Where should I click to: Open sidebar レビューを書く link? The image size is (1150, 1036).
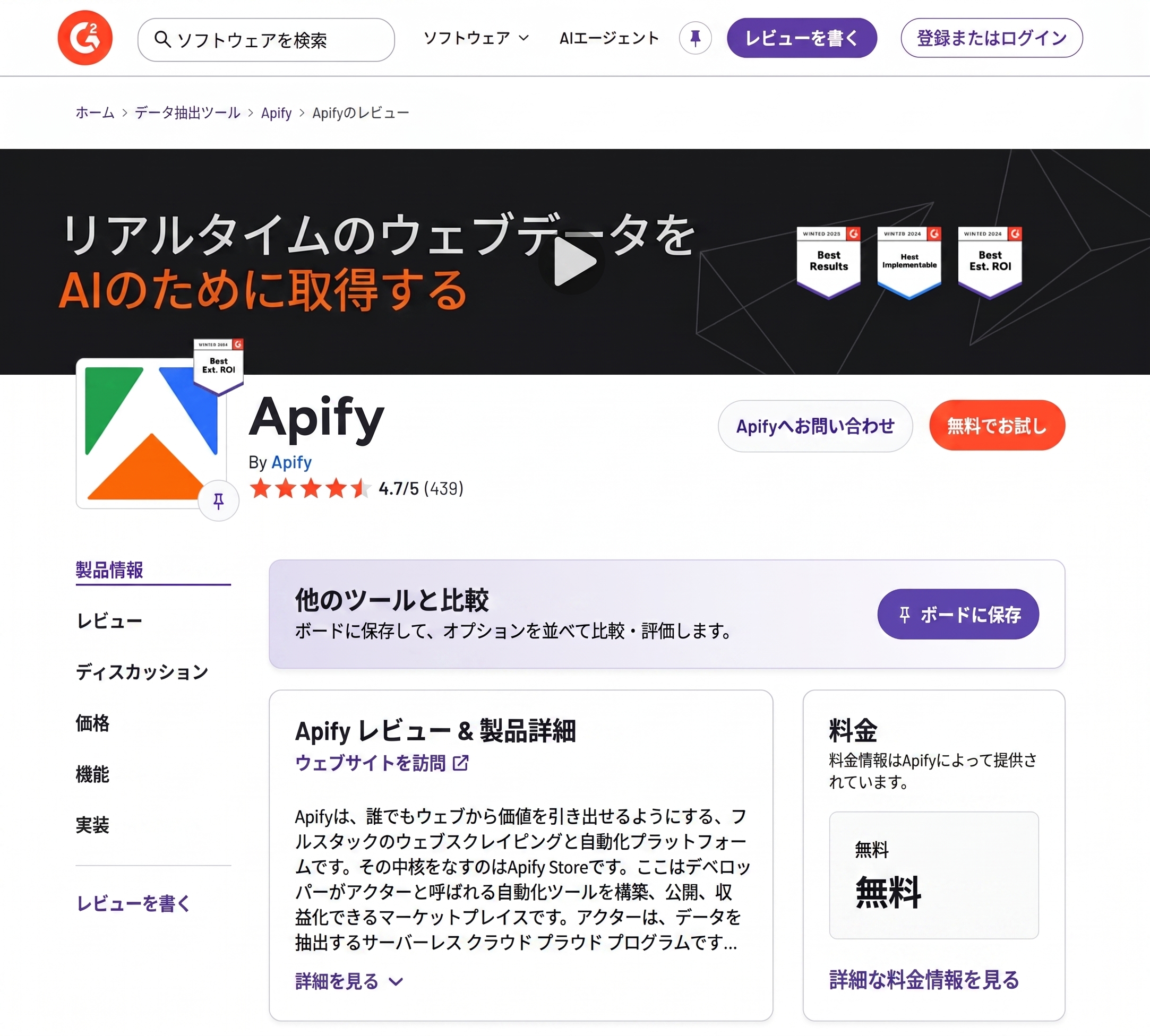(133, 903)
